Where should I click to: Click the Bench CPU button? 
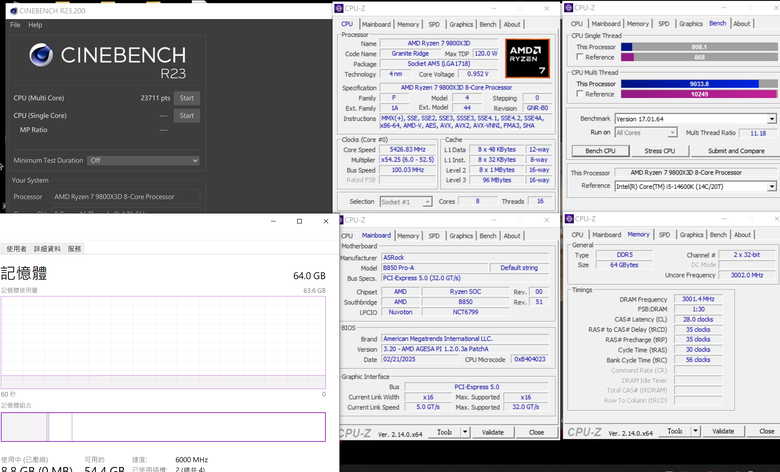click(x=600, y=151)
